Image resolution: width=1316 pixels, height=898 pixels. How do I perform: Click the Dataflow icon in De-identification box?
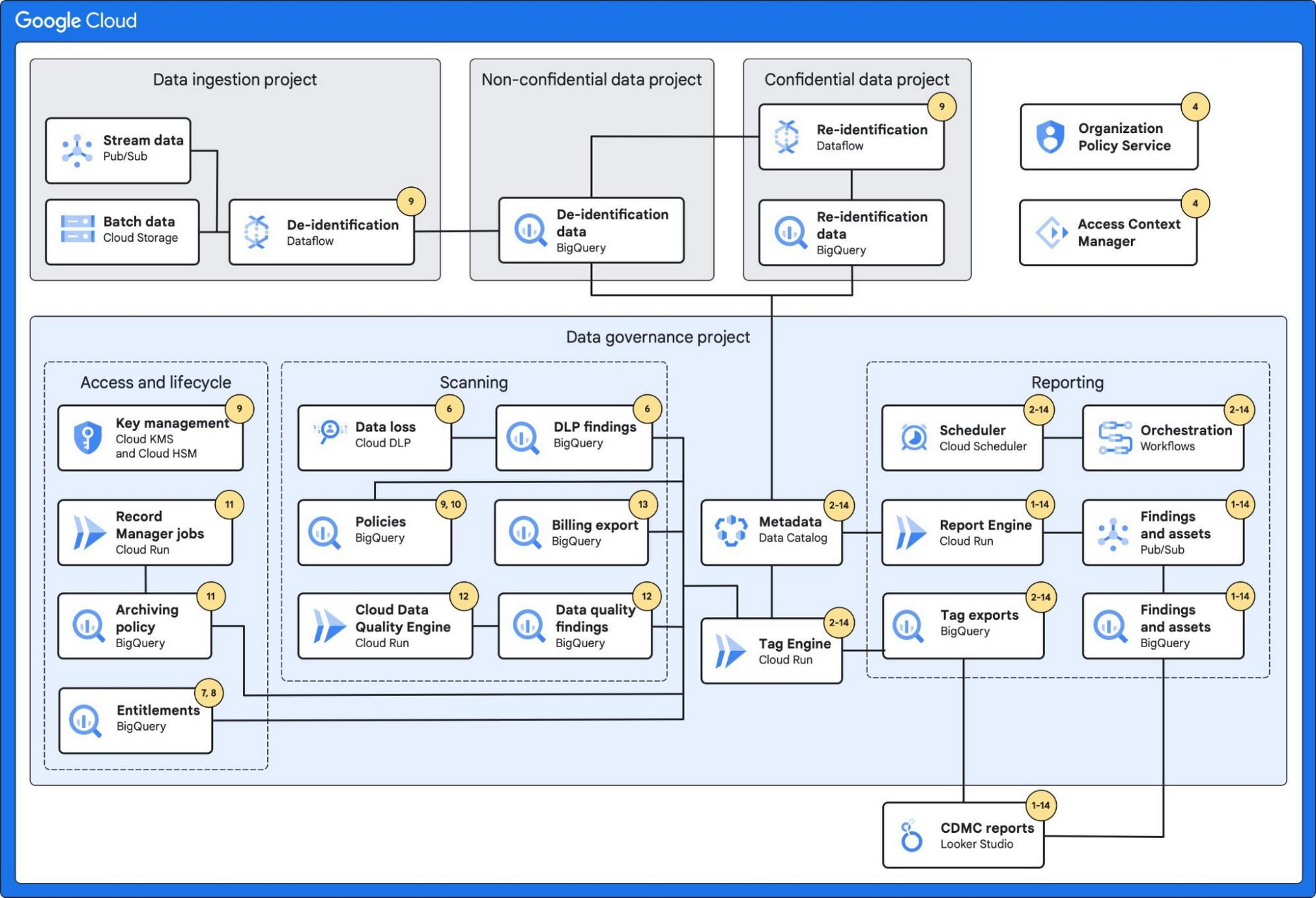click(257, 232)
